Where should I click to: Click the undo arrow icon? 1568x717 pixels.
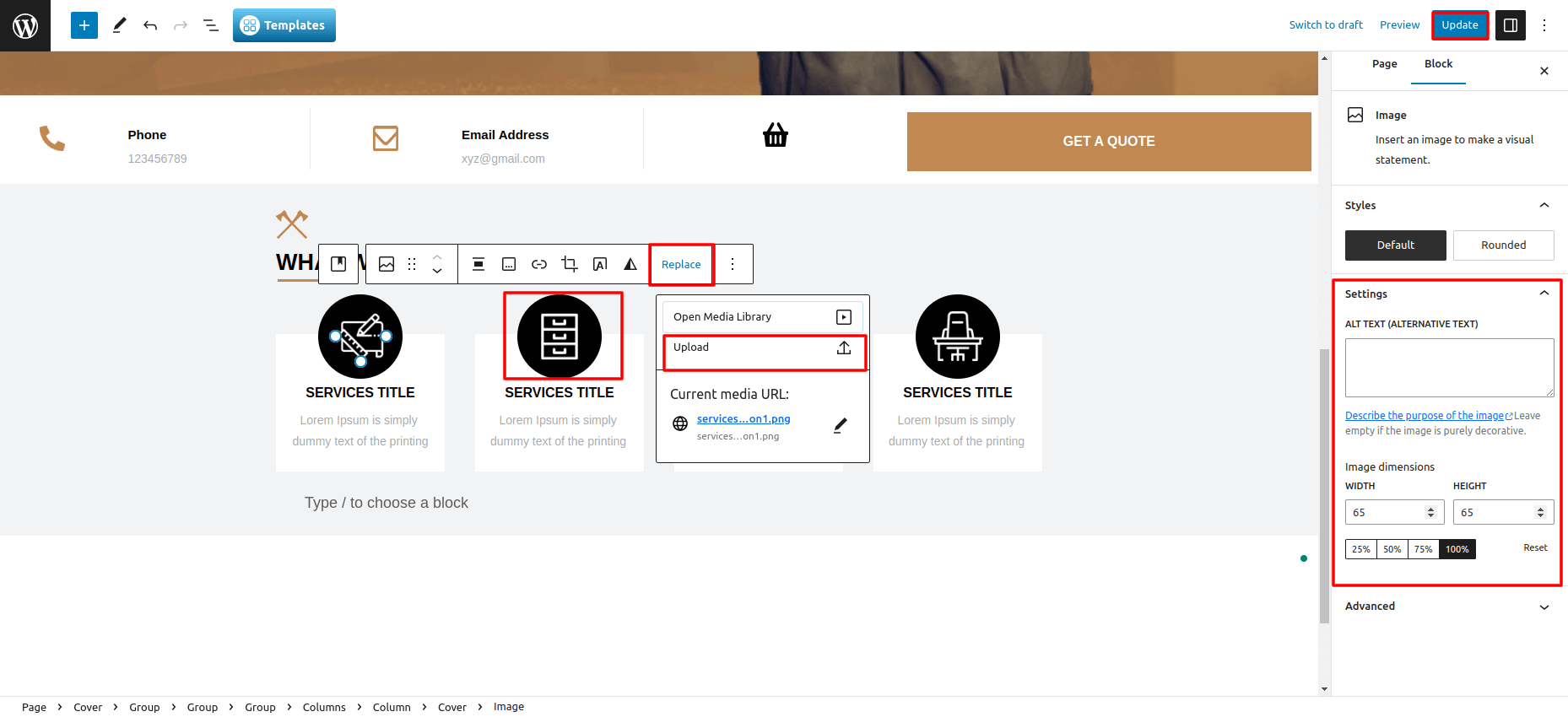[150, 25]
